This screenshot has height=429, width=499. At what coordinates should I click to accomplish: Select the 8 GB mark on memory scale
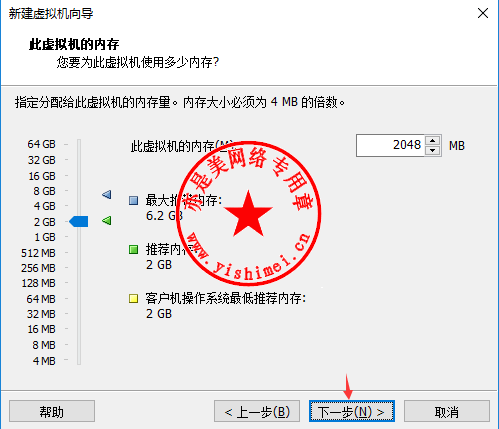[x=45, y=191]
